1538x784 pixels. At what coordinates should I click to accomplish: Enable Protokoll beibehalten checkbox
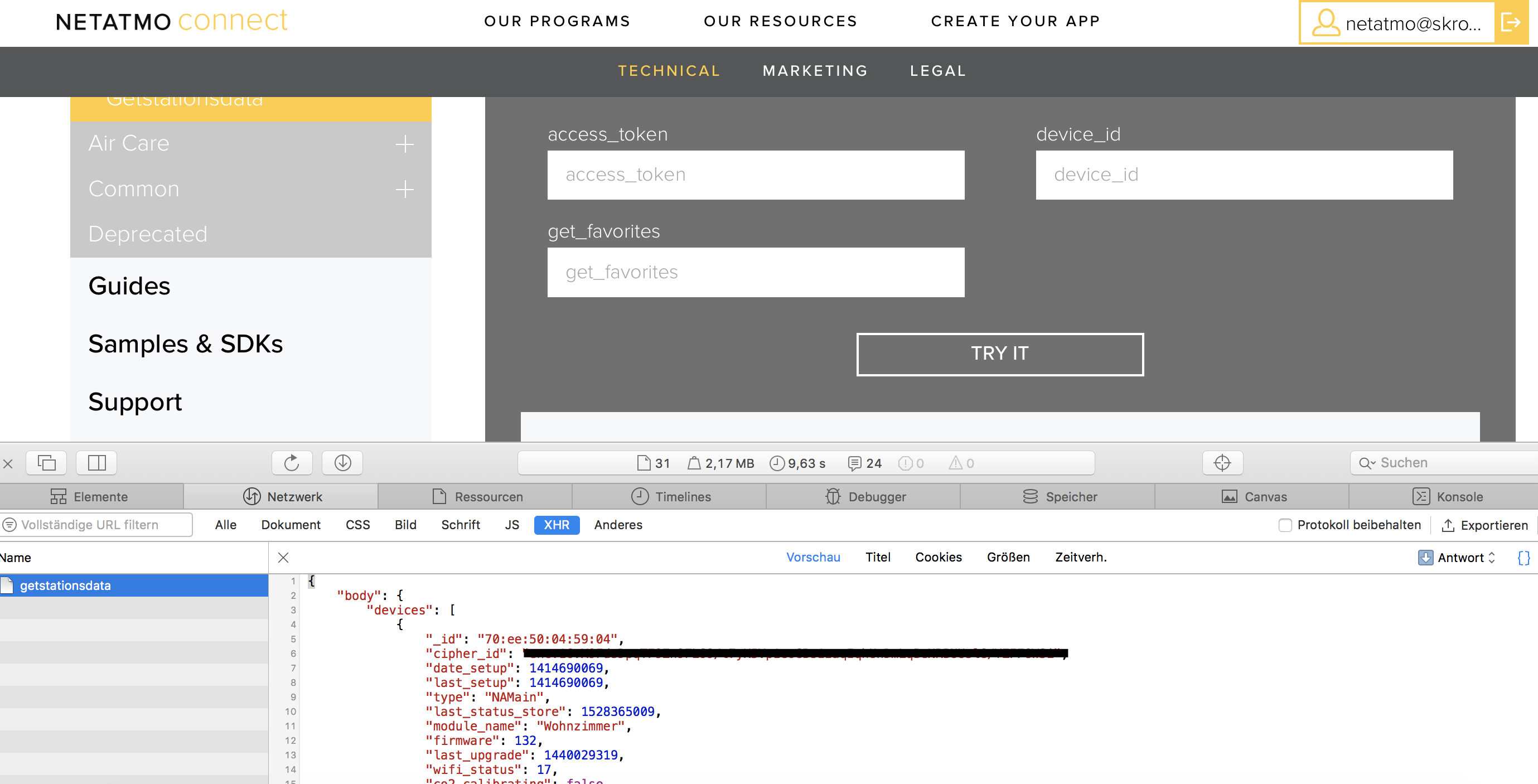(1285, 525)
